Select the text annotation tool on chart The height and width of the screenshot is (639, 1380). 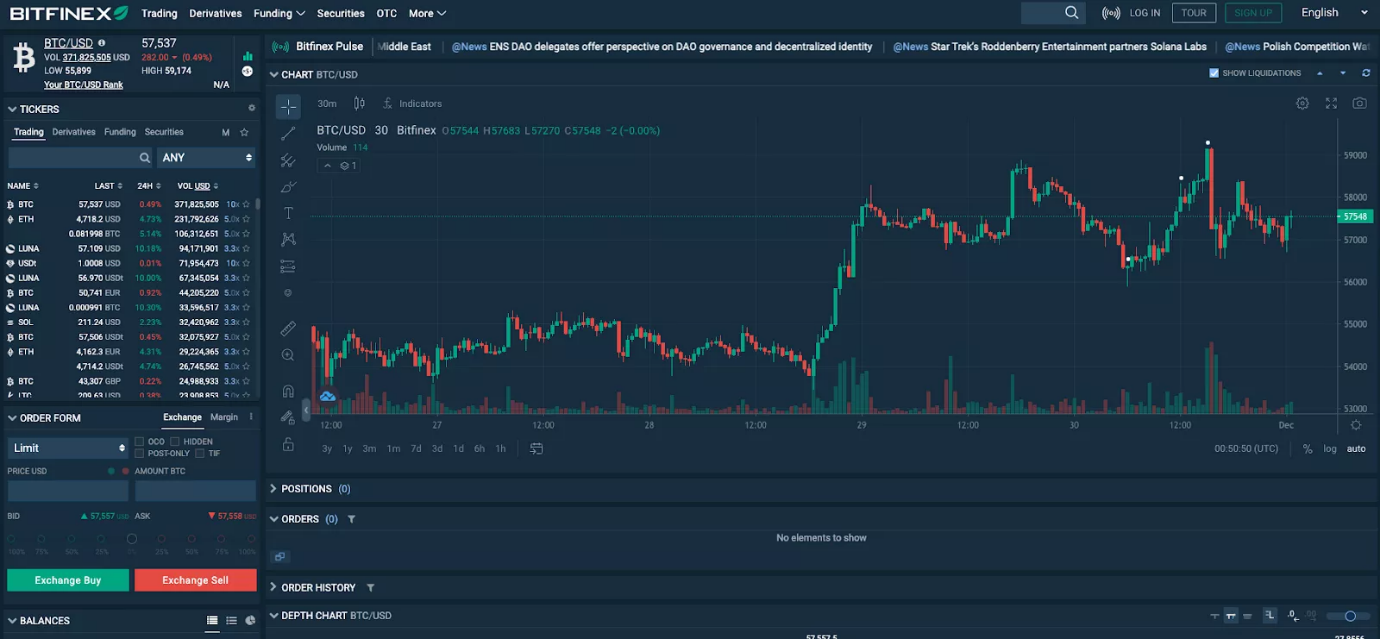pos(288,213)
